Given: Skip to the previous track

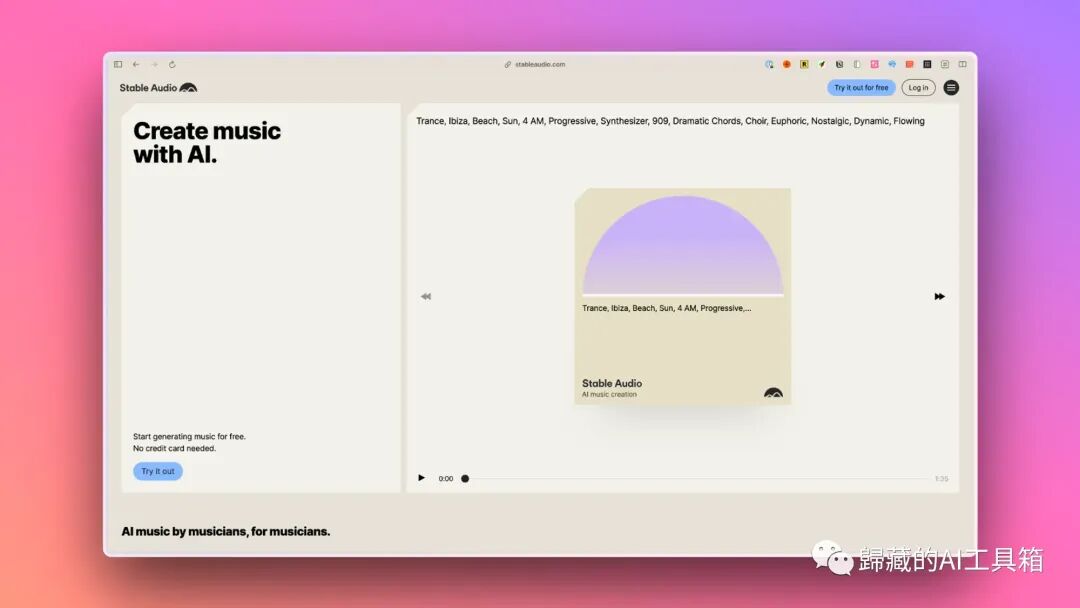Looking at the screenshot, I should click(x=426, y=297).
